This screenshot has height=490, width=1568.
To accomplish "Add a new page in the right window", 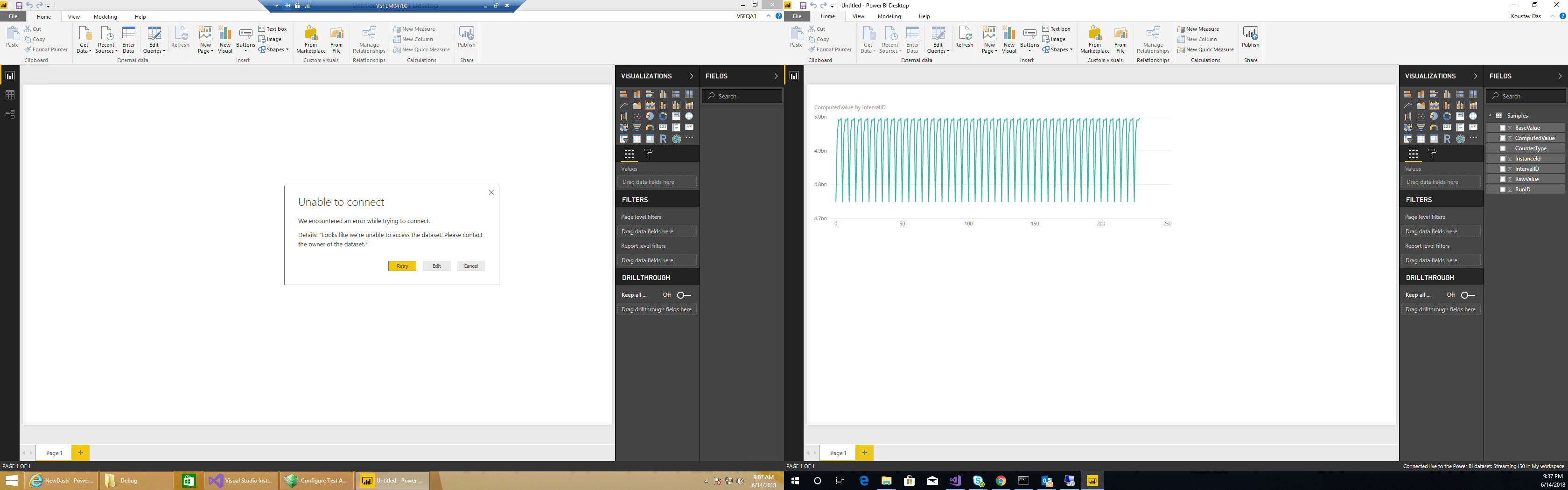I will (x=864, y=453).
